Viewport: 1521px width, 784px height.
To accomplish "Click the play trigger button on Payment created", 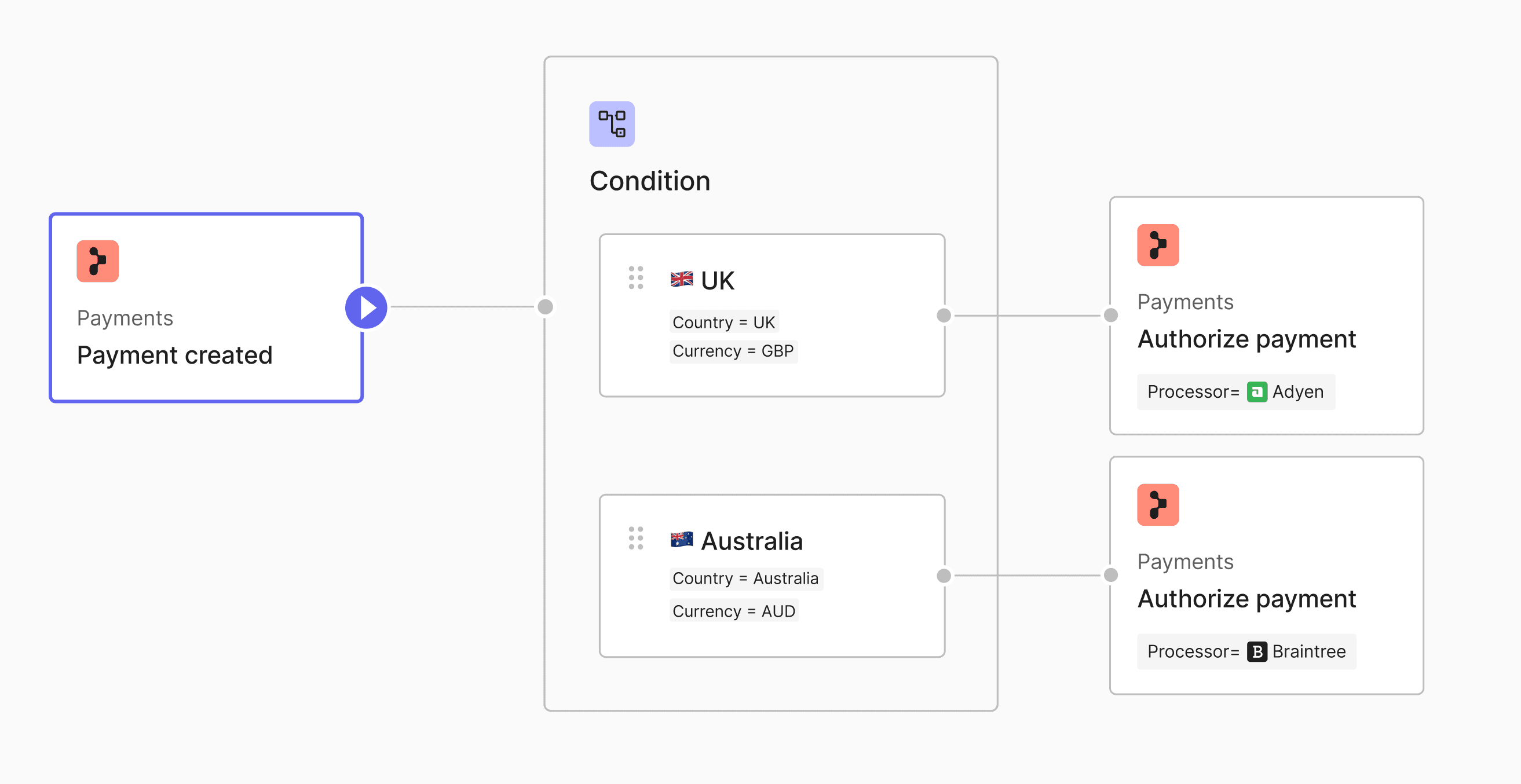I will 366,307.
